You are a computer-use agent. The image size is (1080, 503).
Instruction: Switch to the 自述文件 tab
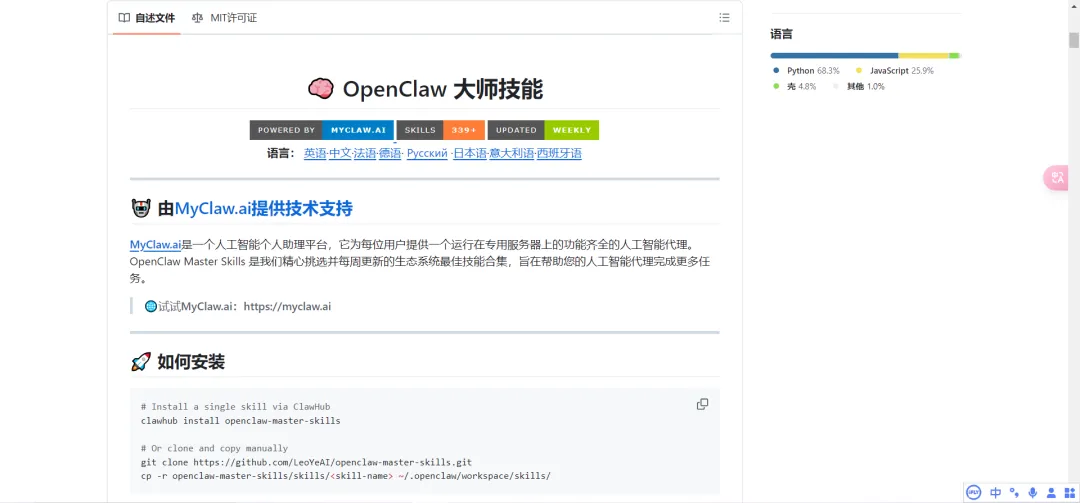[147, 18]
